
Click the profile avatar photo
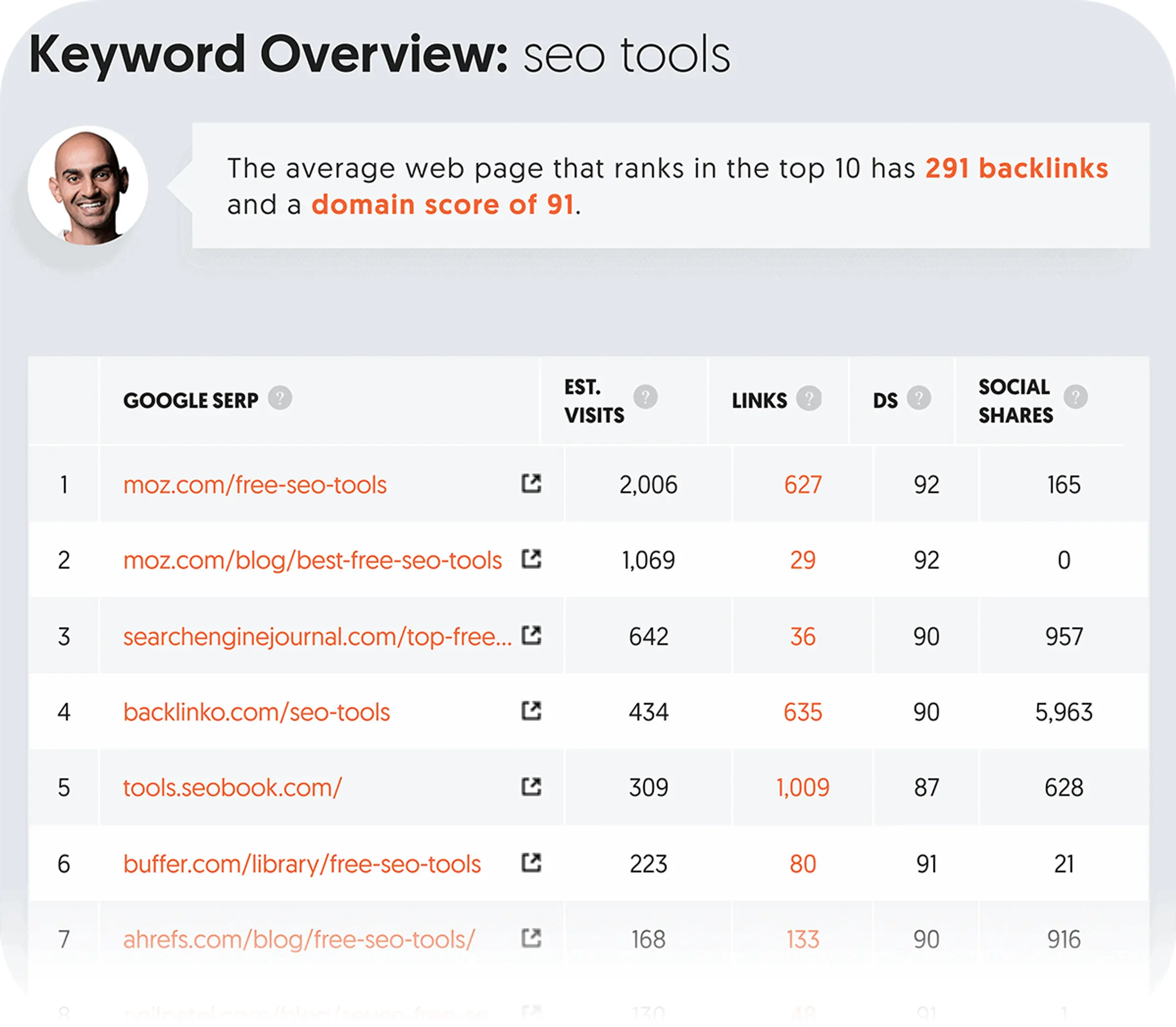(x=88, y=186)
